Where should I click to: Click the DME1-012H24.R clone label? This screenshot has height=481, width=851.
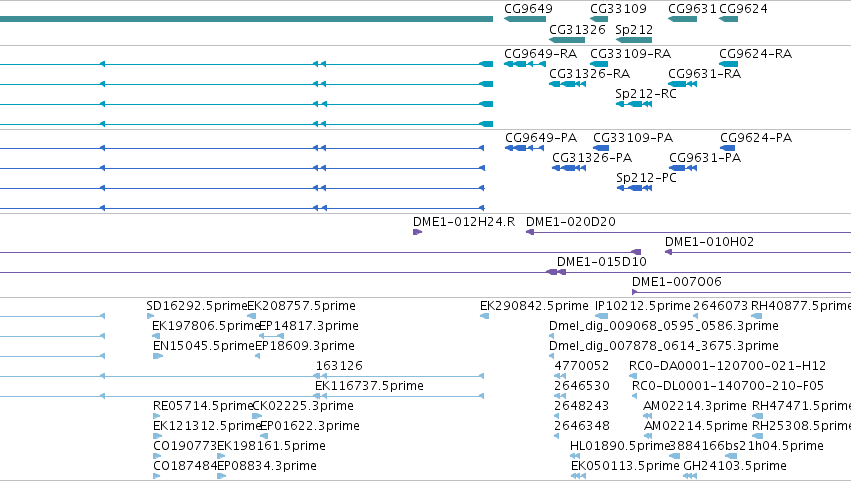463,221
